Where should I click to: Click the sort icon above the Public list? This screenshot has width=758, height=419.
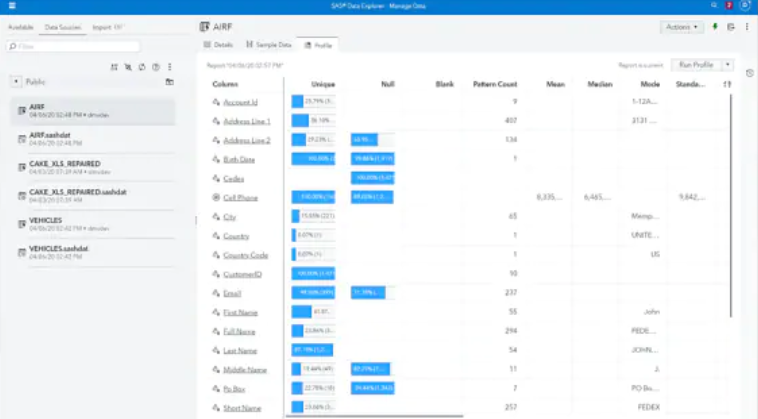(x=114, y=67)
